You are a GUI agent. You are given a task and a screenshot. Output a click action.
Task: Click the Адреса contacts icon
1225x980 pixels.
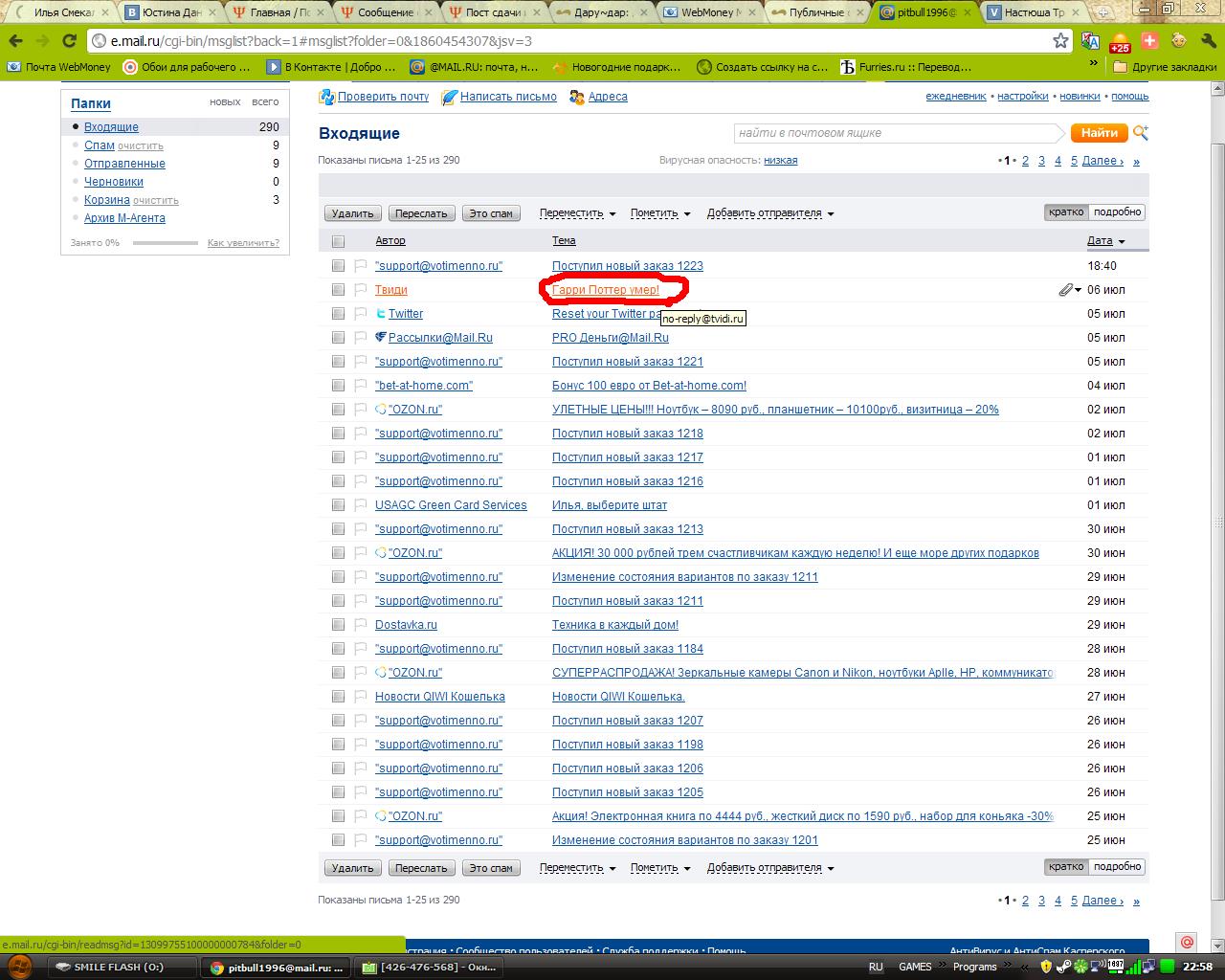[x=577, y=97]
